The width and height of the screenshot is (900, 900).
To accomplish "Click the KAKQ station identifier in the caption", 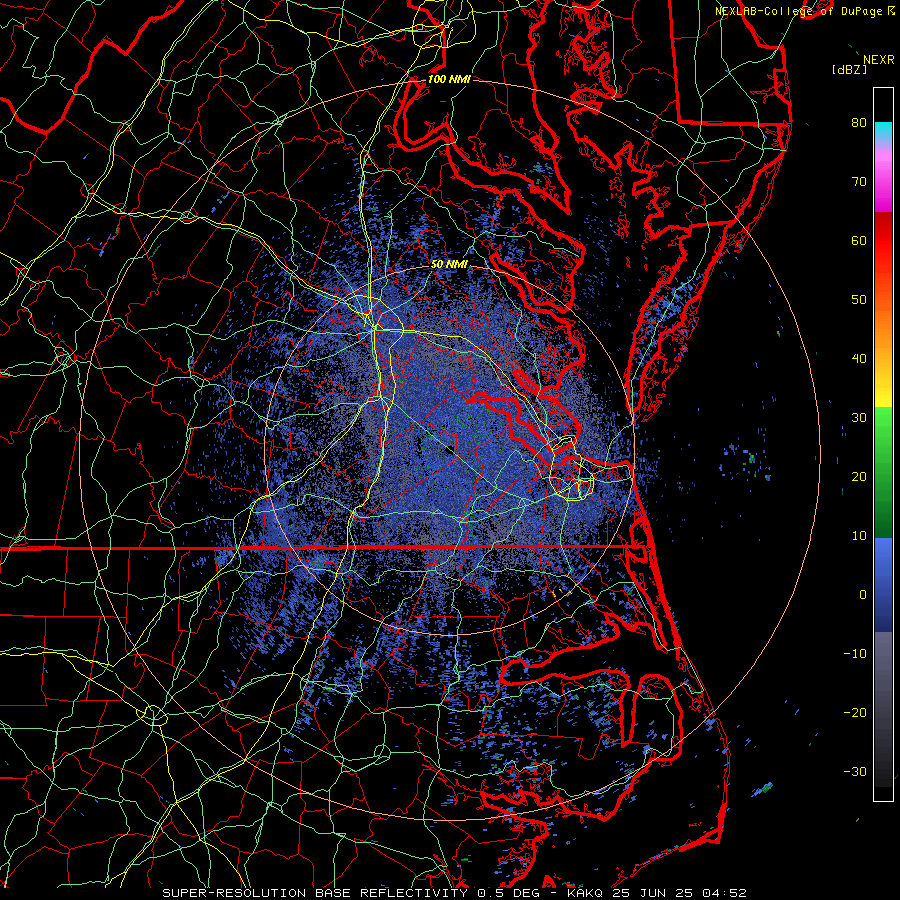I will [587, 893].
